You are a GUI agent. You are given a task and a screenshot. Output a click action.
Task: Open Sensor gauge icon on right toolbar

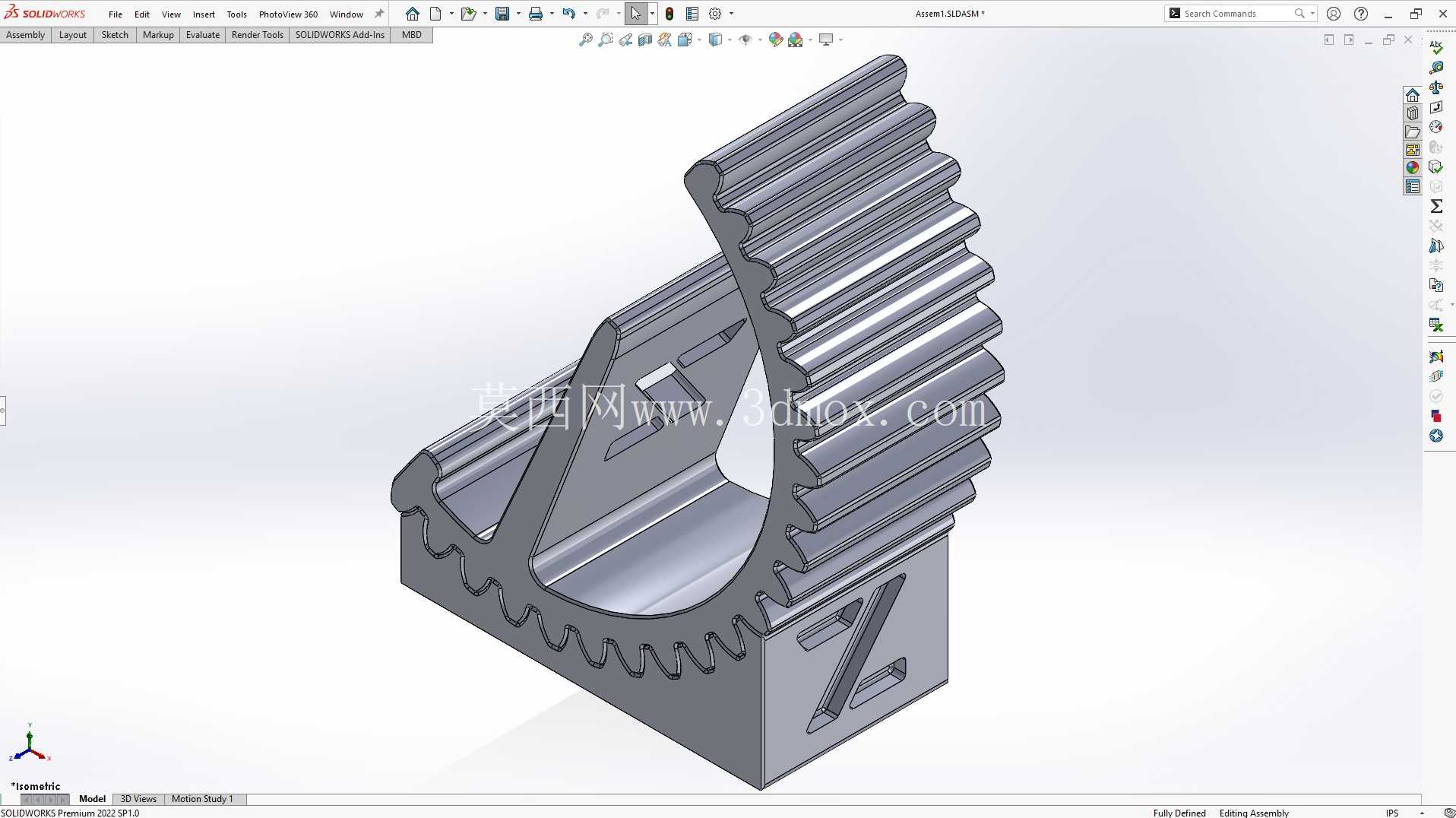click(1436, 127)
